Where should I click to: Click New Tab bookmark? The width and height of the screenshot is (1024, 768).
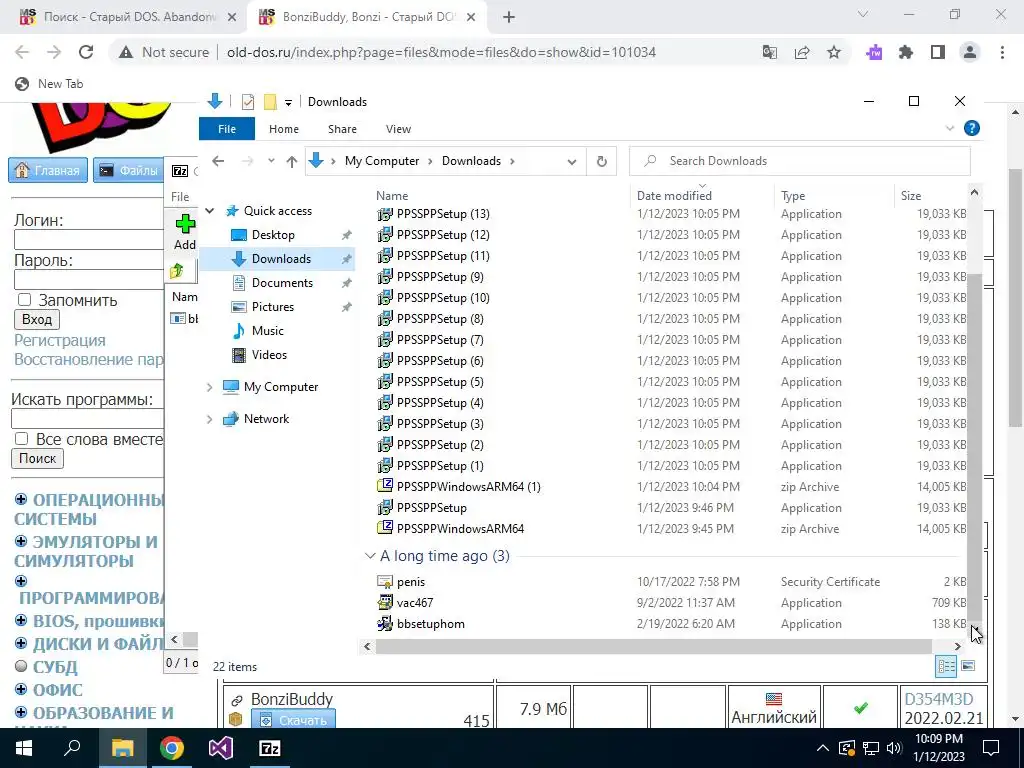(x=50, y=84)
